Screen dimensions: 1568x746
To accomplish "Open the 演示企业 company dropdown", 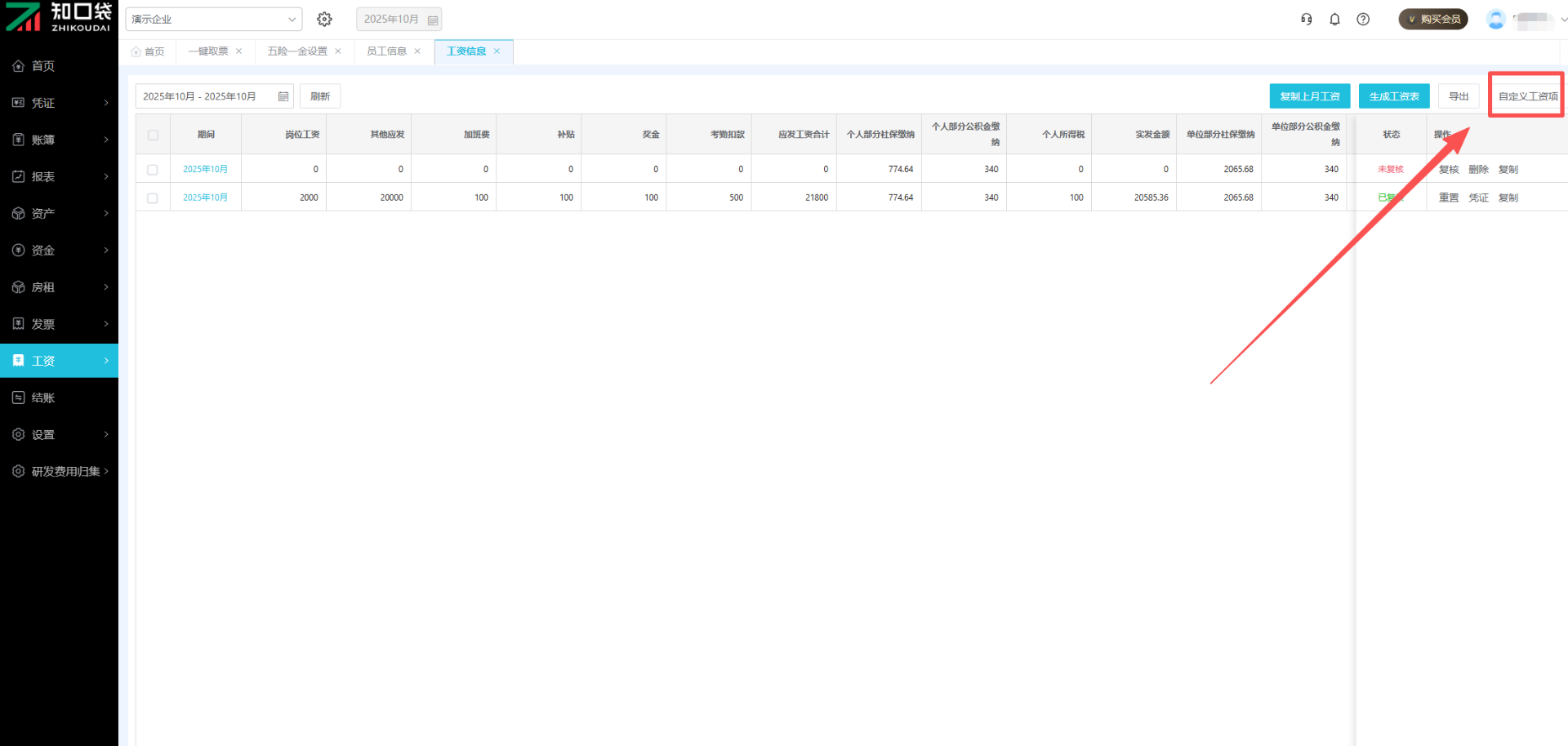I will point(213,19).
